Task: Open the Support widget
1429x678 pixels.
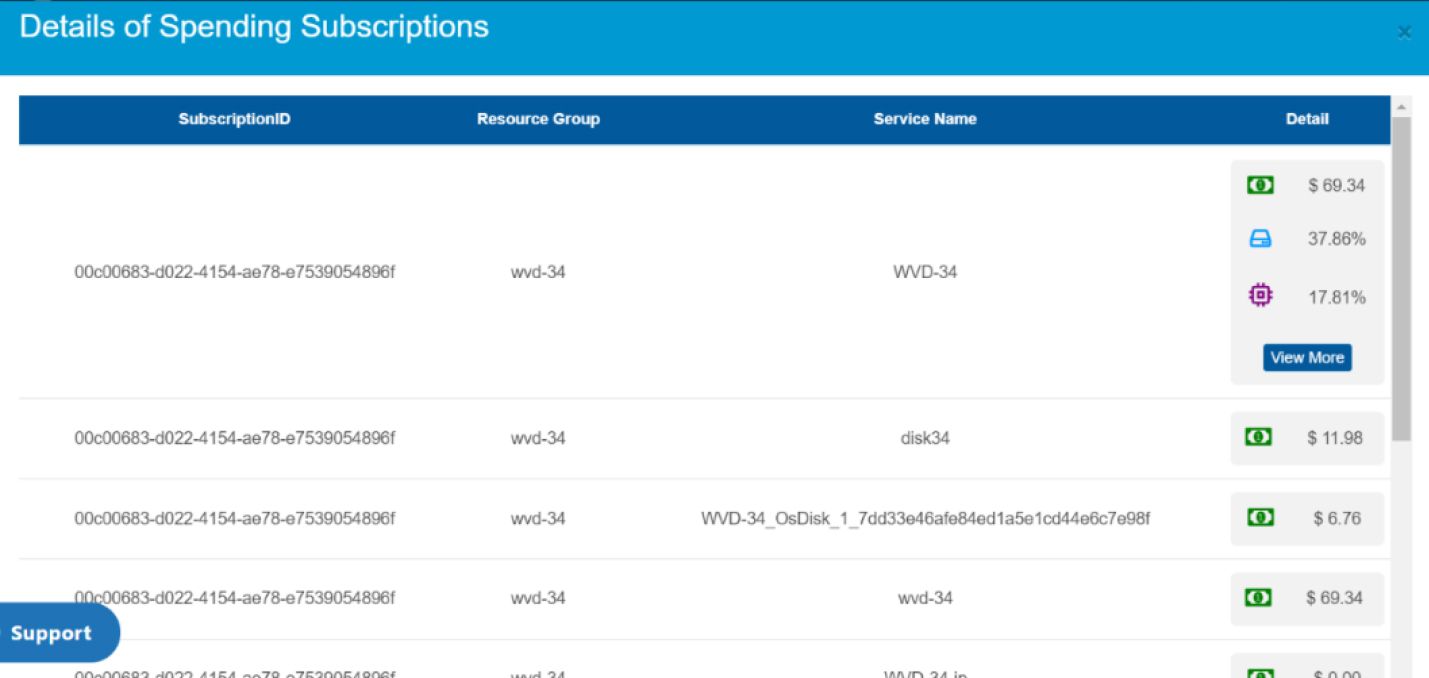Action: [57, 633]
